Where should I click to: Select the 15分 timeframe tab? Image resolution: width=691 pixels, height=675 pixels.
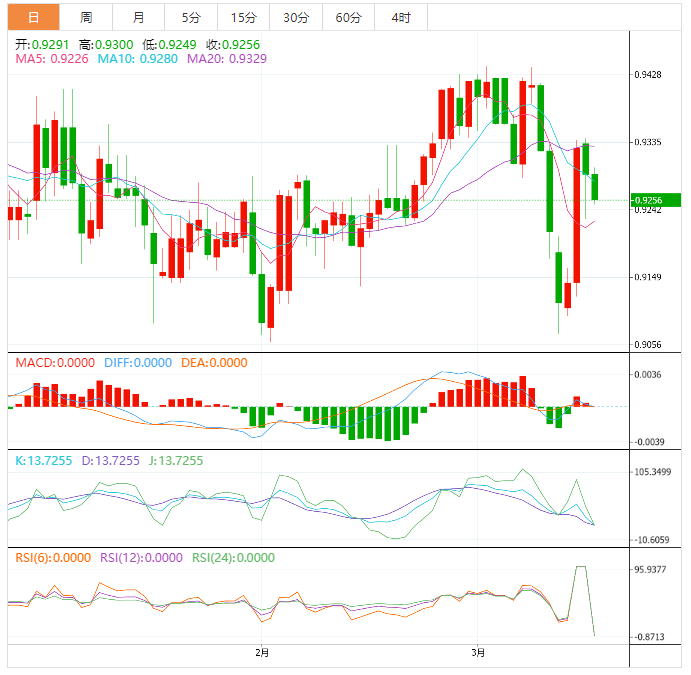(243, 17)
